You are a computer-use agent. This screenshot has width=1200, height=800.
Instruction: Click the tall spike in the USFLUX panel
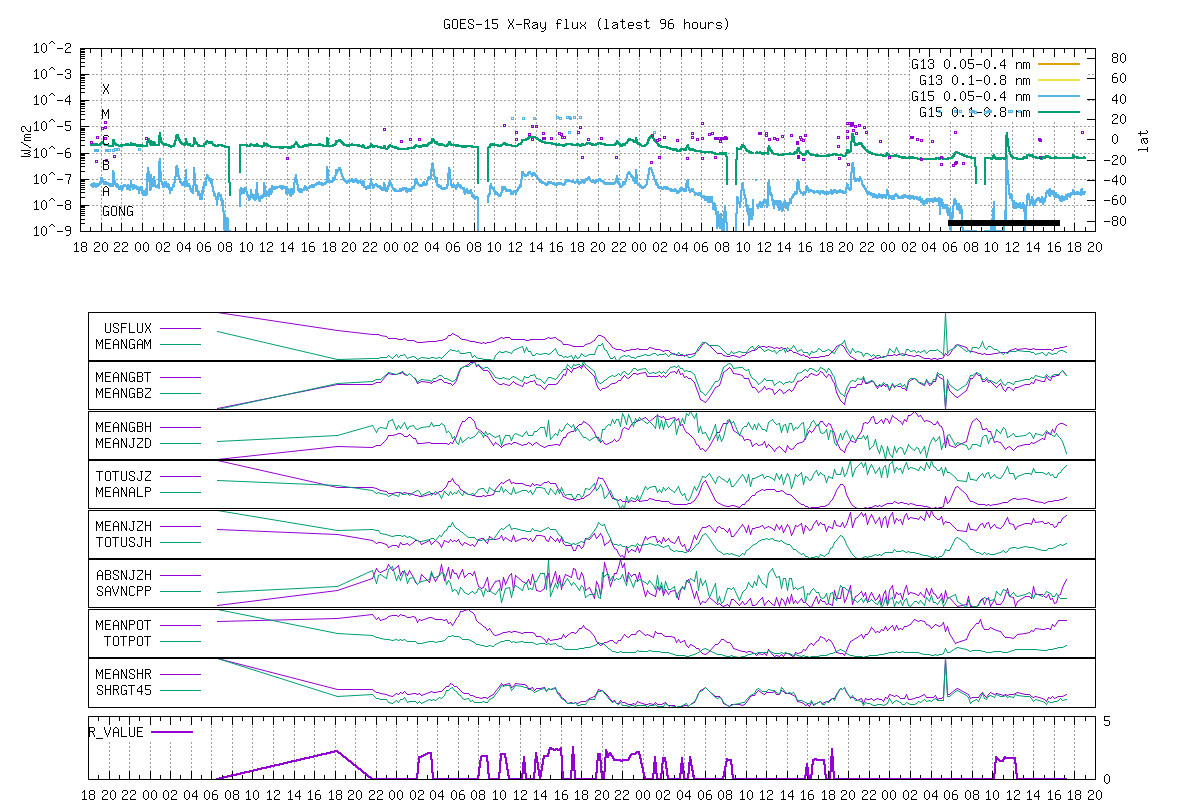tap(945, 335)
